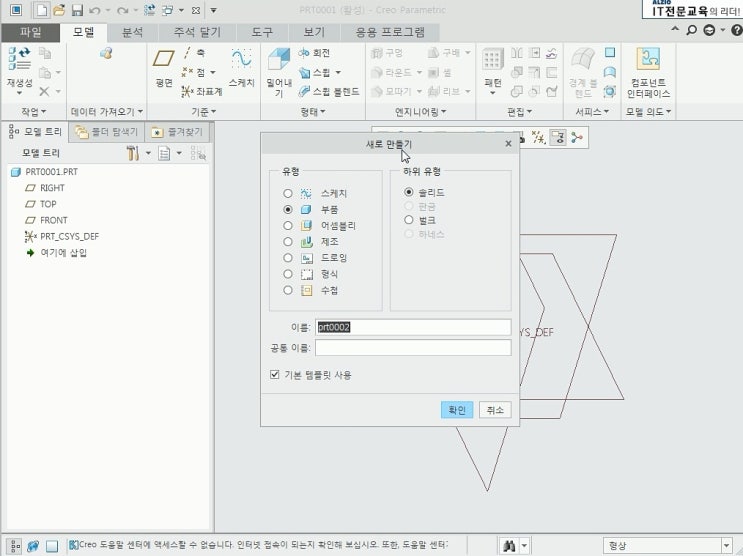Switch to the Applications (응용 프로그램) ribbon tab
743x556 pixels.
click(390, 32)
